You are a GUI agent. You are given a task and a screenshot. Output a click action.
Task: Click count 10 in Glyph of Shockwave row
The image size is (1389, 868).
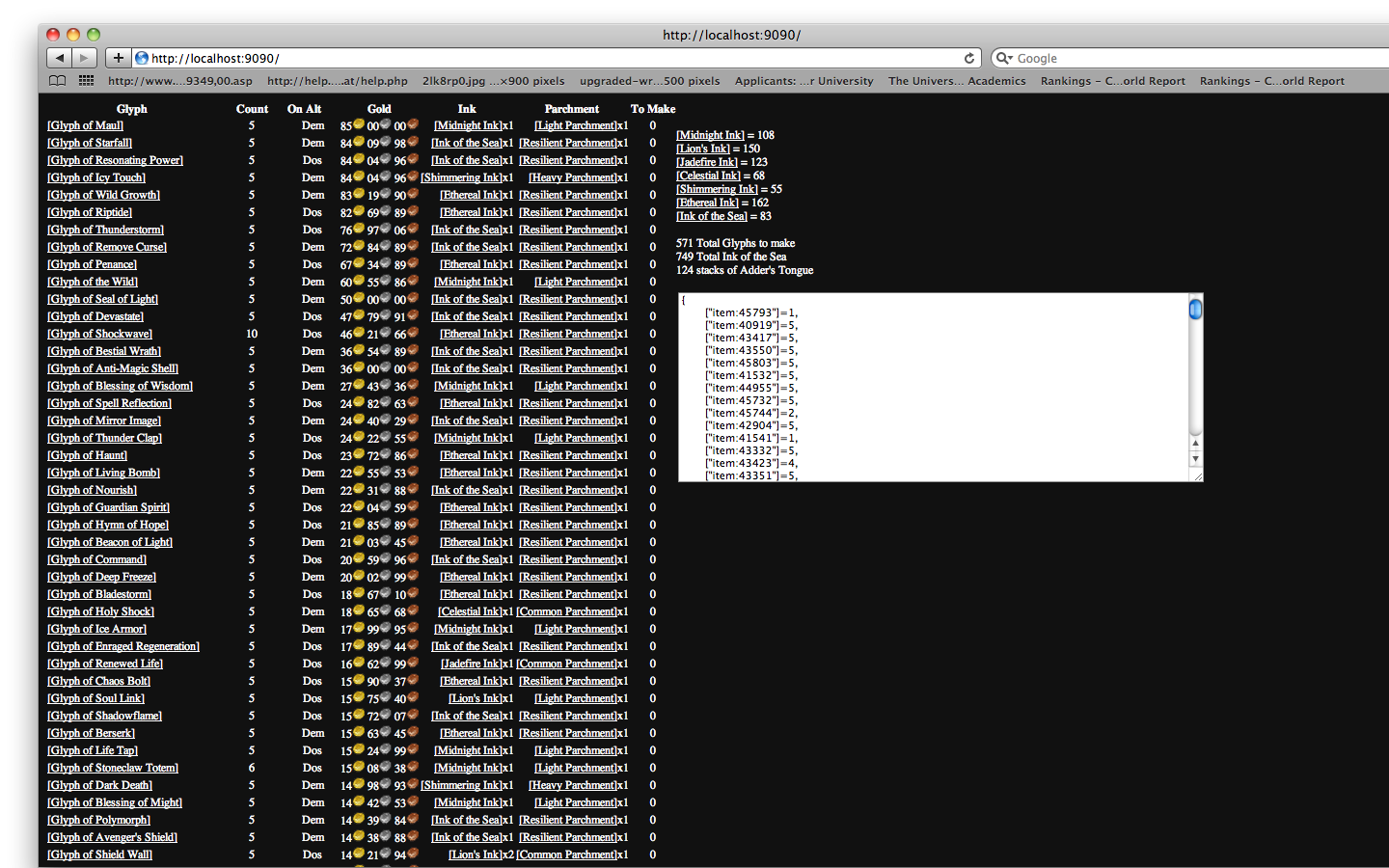click(252, 334)
